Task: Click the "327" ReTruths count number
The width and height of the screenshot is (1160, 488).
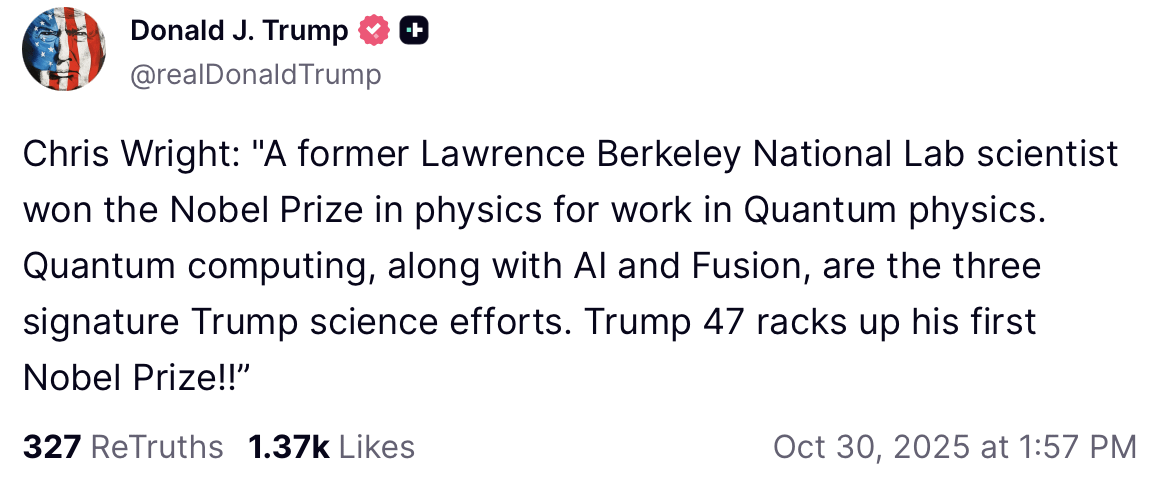Action: 51,446
